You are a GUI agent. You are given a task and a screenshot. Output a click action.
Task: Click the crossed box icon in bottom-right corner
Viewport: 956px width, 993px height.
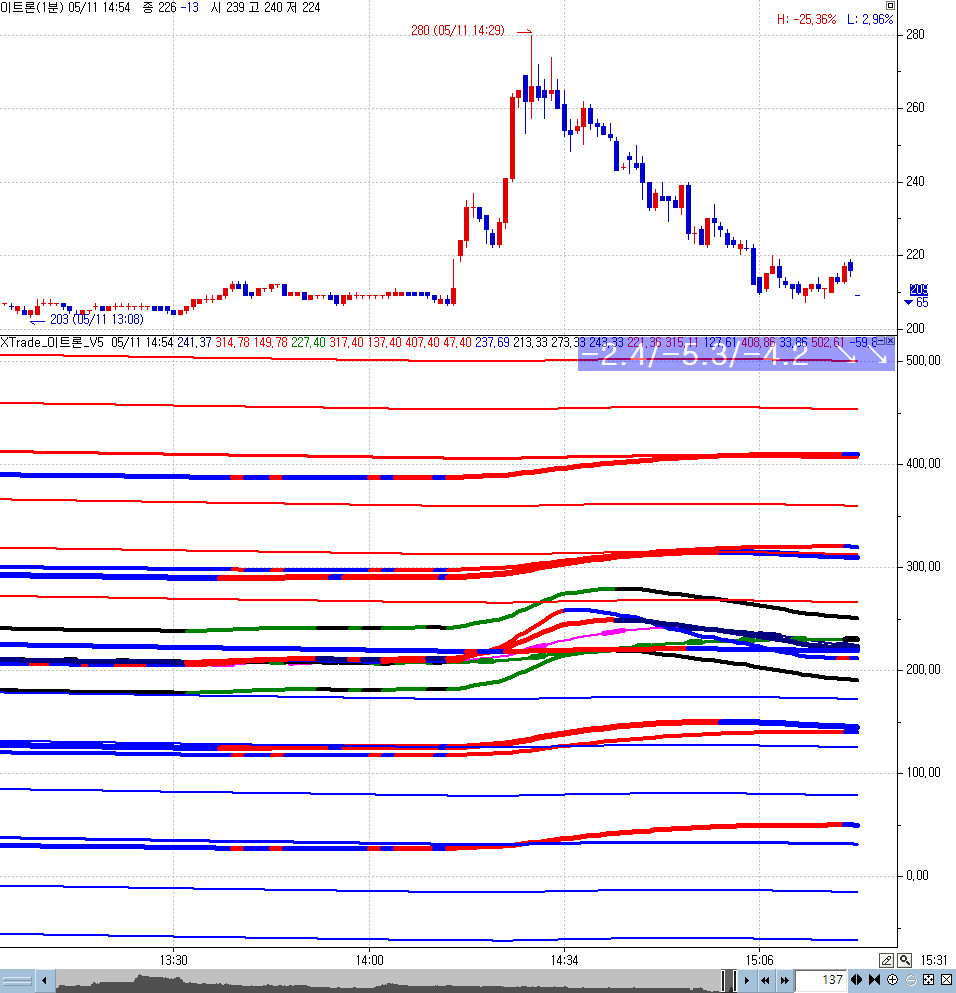[x=946, y=980]
